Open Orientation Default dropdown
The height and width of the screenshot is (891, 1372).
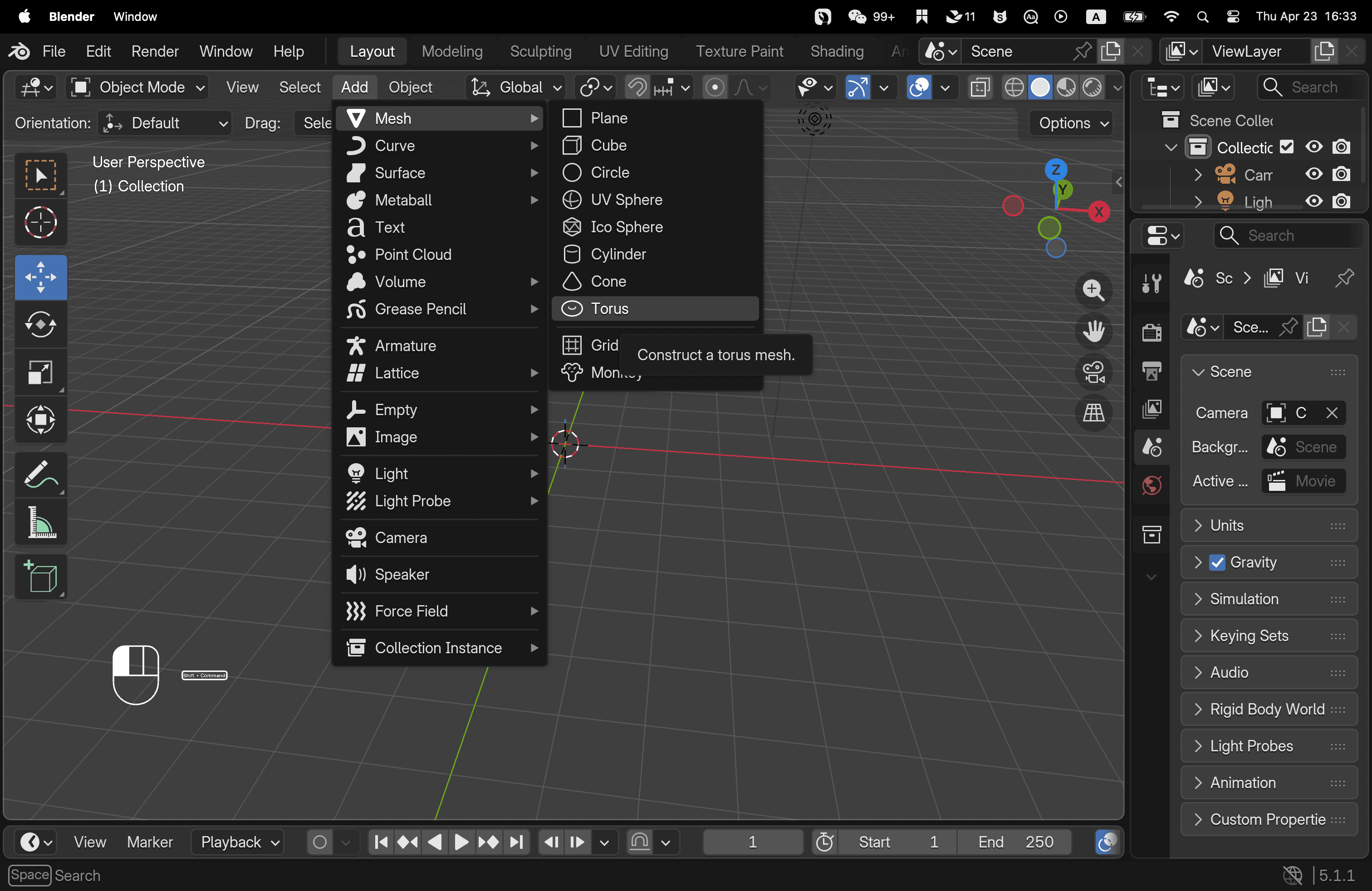coord(165,123)
